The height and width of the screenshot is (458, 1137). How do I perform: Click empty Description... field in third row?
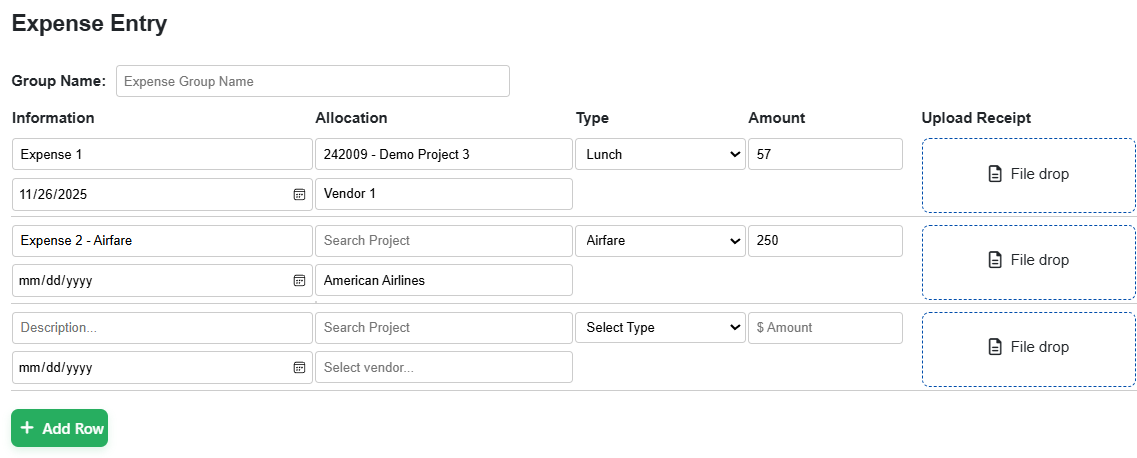(x=162, y=328)
